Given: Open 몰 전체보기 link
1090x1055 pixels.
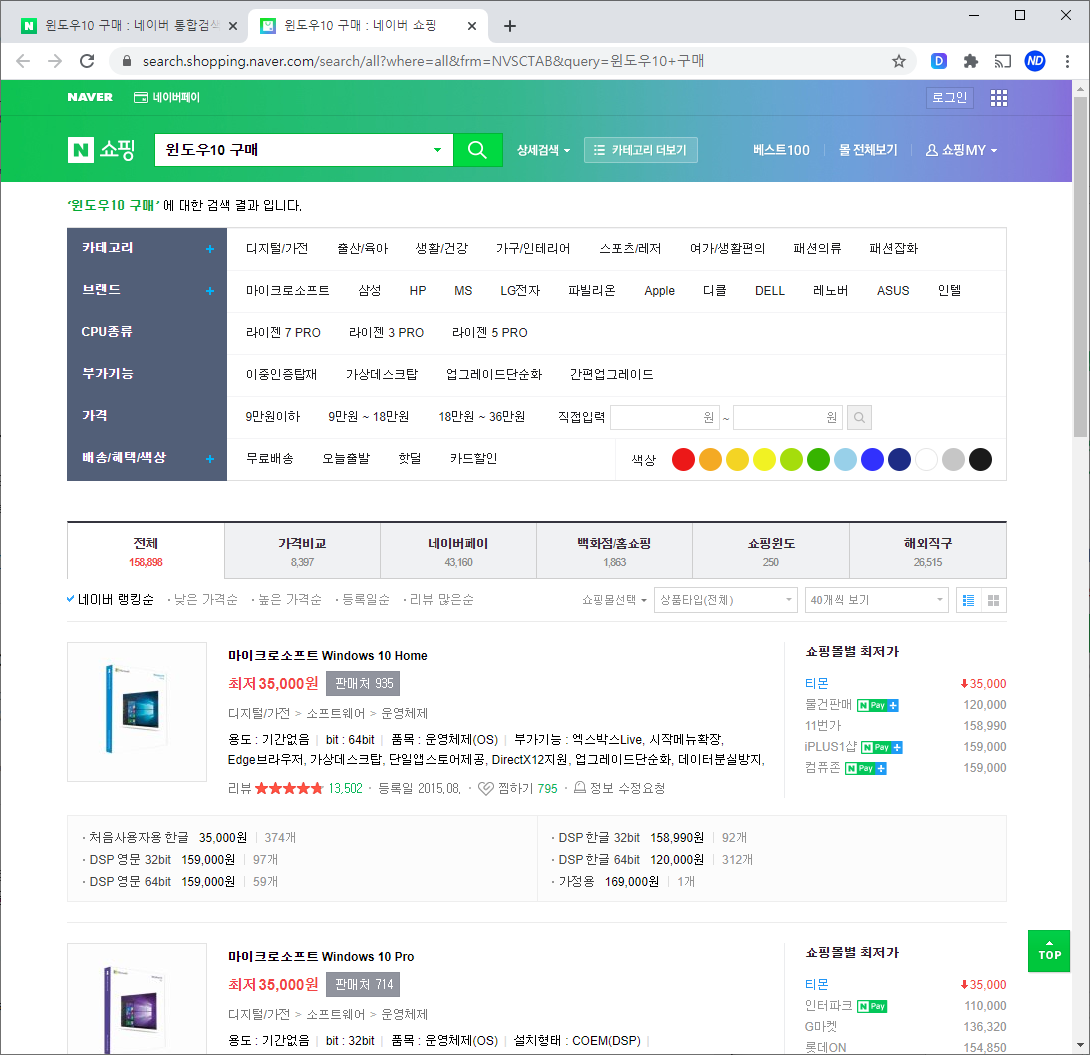Looking at the screenshot, I should pyautogui.click(x=868, y=150).
